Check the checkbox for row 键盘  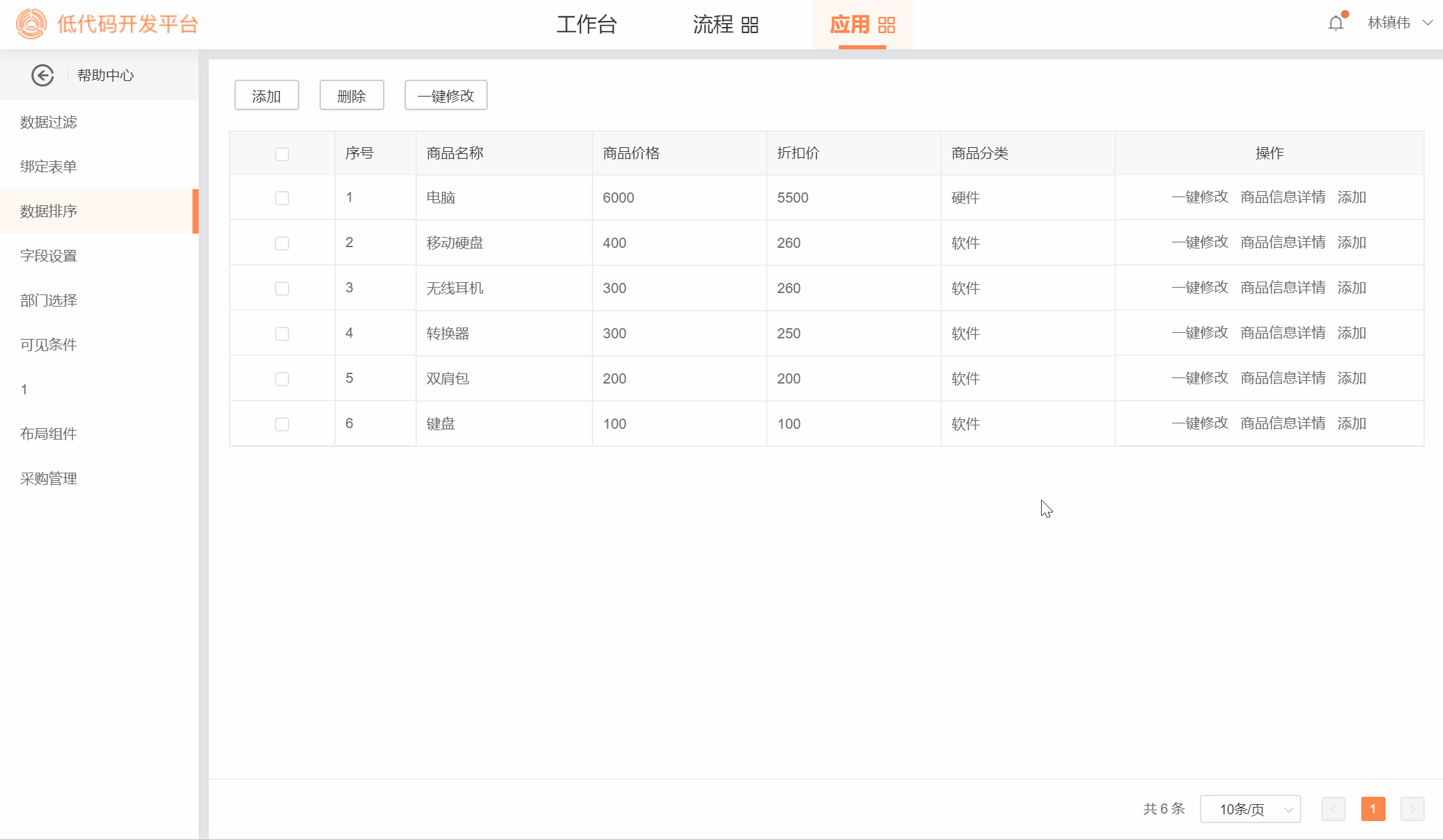coord(282,424)
